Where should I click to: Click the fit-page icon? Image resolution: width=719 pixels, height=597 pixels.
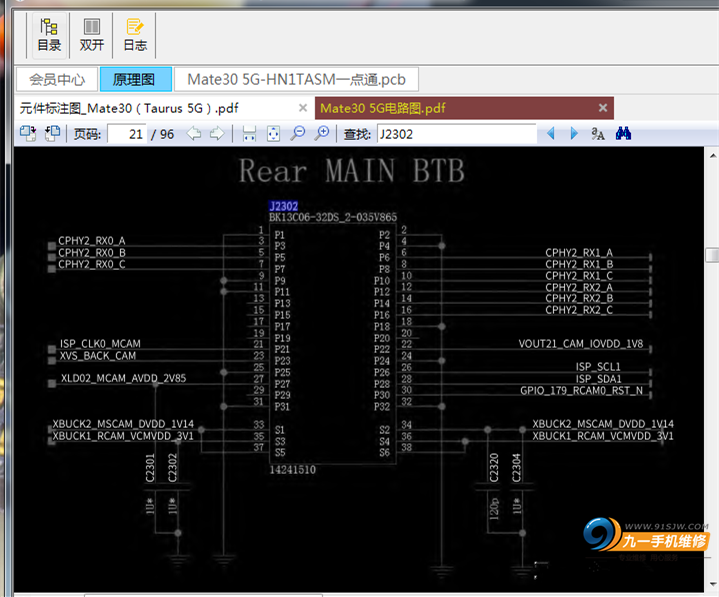(273, 133)
